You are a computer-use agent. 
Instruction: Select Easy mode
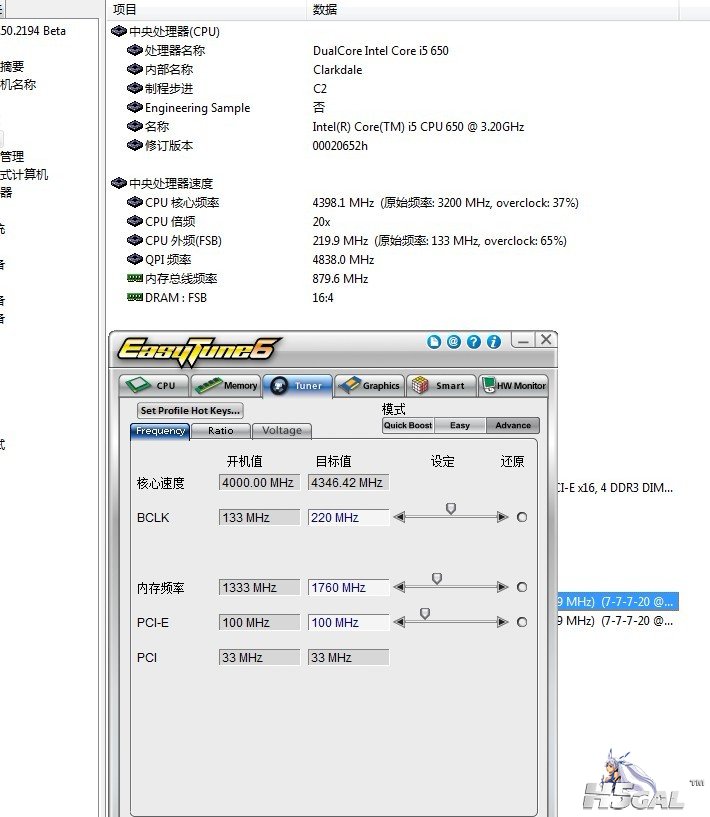[x=460, y=425]
